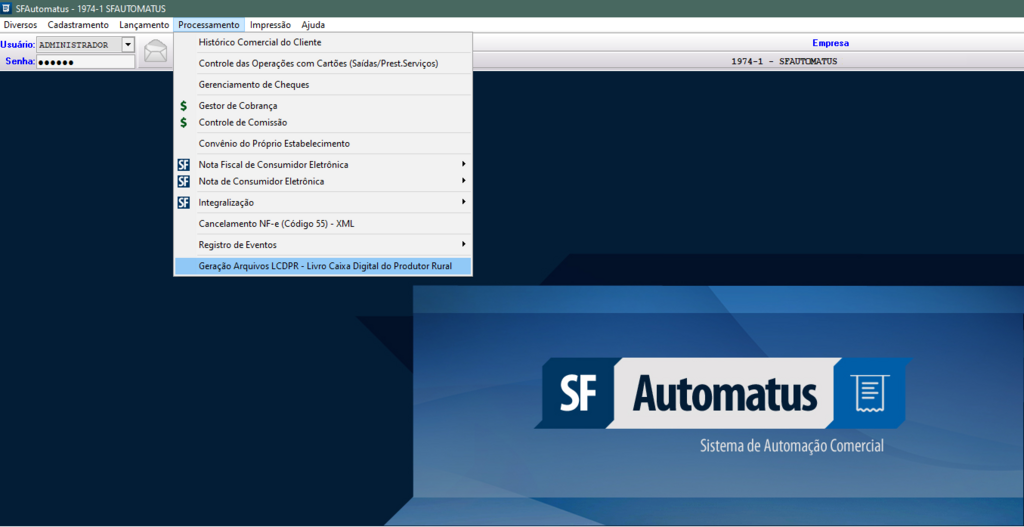Open the Lançamento menu

(x=144, y=25)
